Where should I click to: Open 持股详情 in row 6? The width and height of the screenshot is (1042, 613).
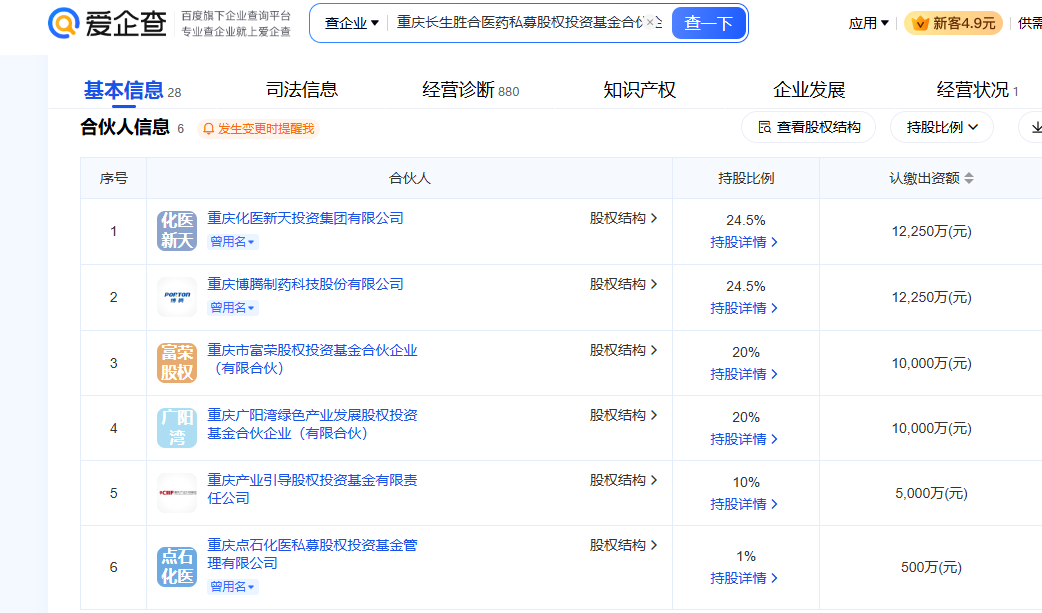(744, 578)
